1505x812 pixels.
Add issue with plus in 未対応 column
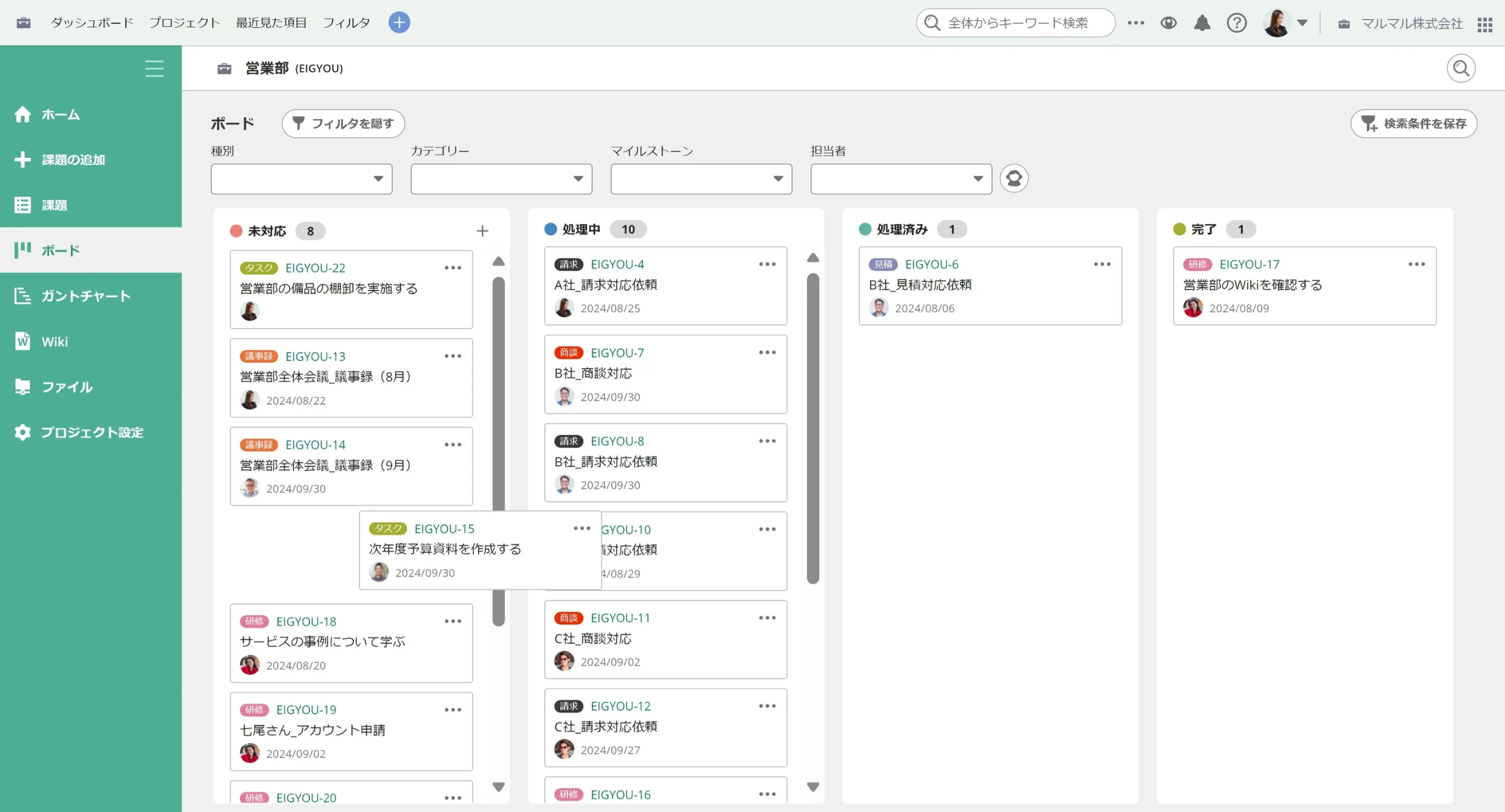click(482, 231)
